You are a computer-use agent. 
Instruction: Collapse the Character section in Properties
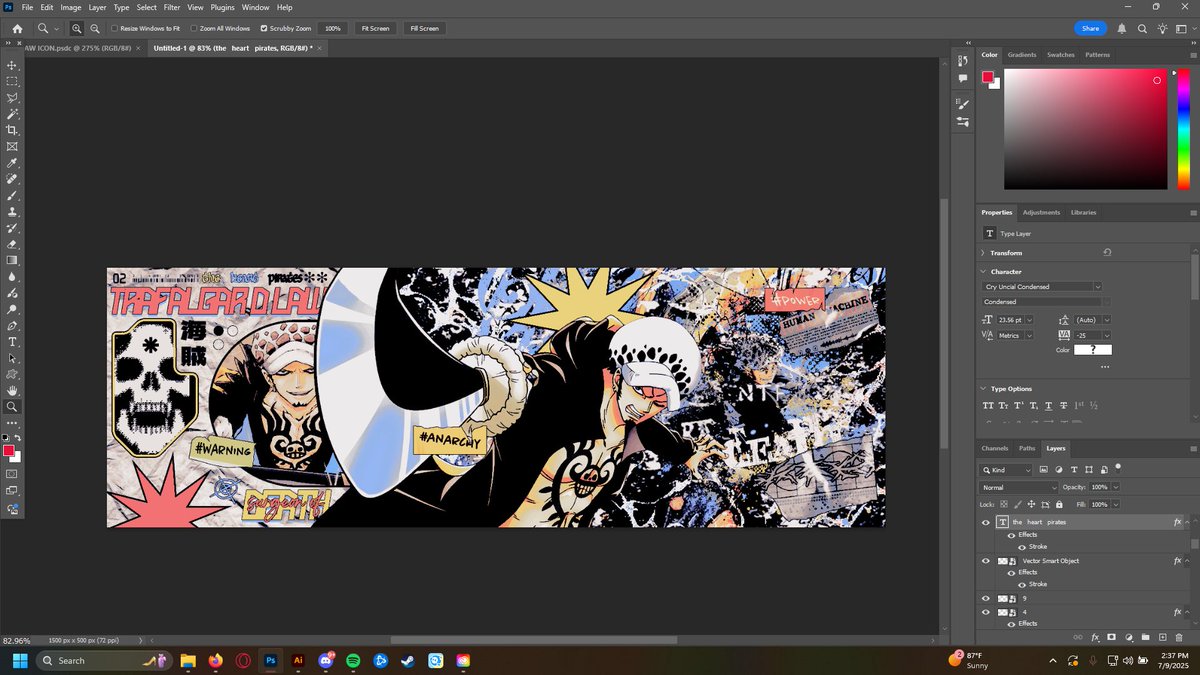coord(984,271)
